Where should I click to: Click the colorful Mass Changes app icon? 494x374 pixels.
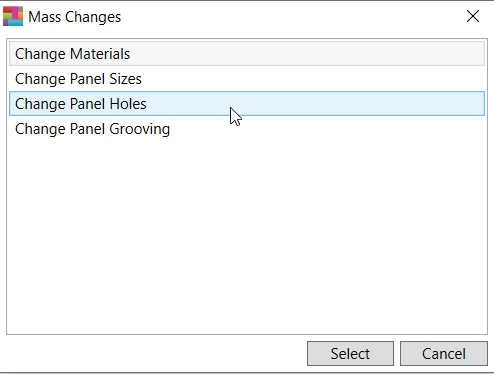pos(13,16)
